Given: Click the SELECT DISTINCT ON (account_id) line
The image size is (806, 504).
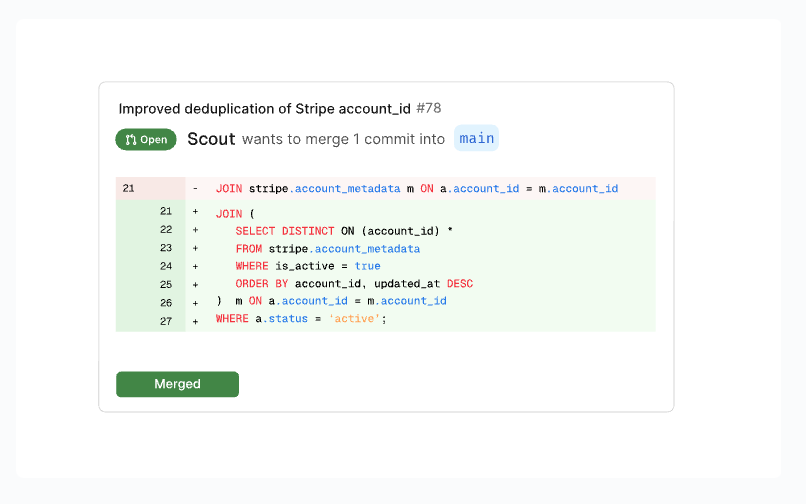Looking at the screenshot, I should click(344, 231).
